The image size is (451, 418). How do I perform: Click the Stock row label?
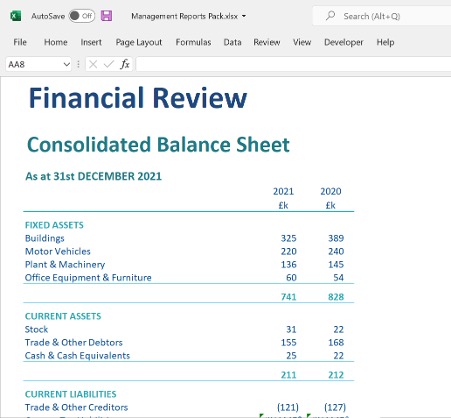pyautogui.click(x=36, y=329)
